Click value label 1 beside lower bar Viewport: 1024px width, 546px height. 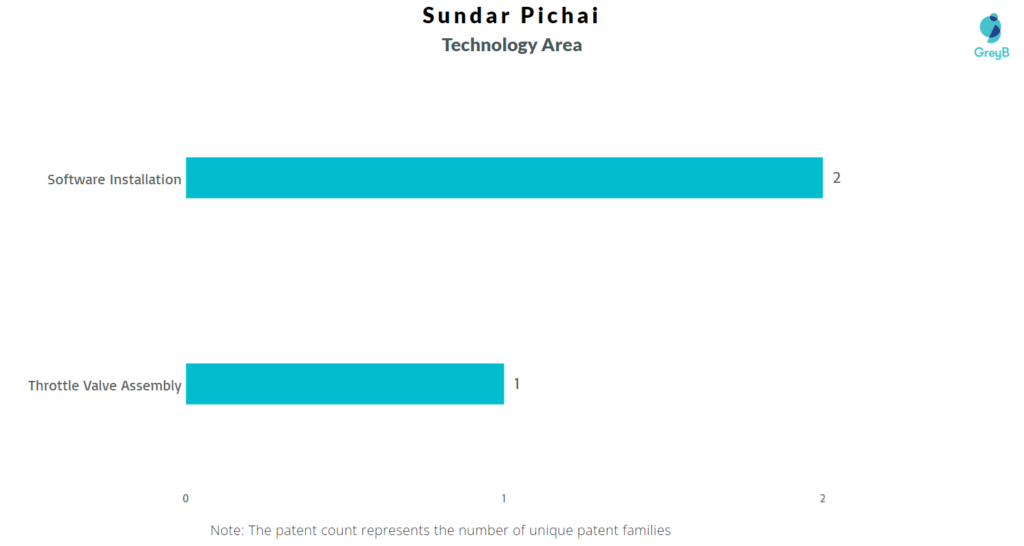point(517,384)
